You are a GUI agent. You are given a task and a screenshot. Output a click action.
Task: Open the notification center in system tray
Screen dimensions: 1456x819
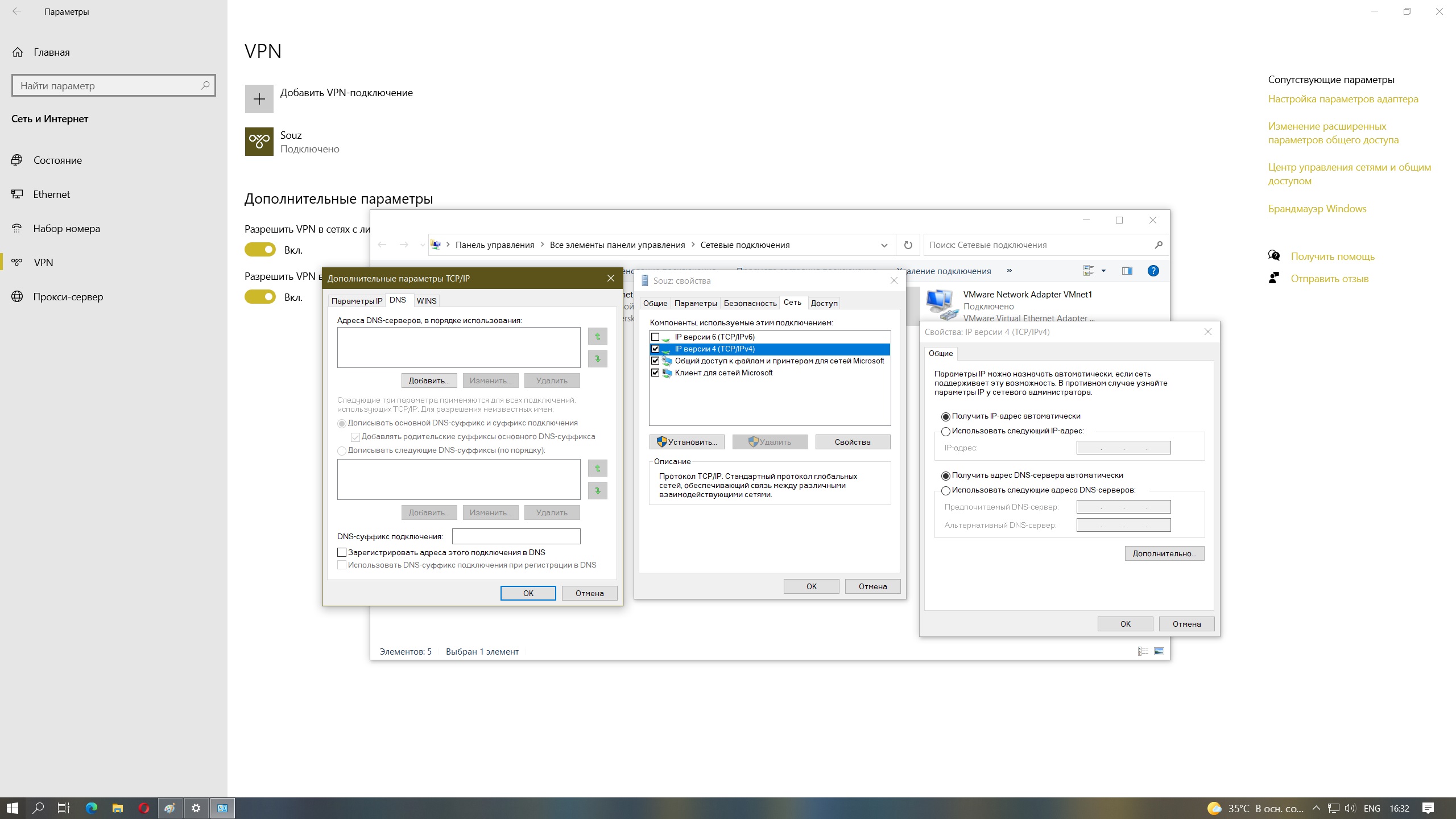coord(1428,808)
